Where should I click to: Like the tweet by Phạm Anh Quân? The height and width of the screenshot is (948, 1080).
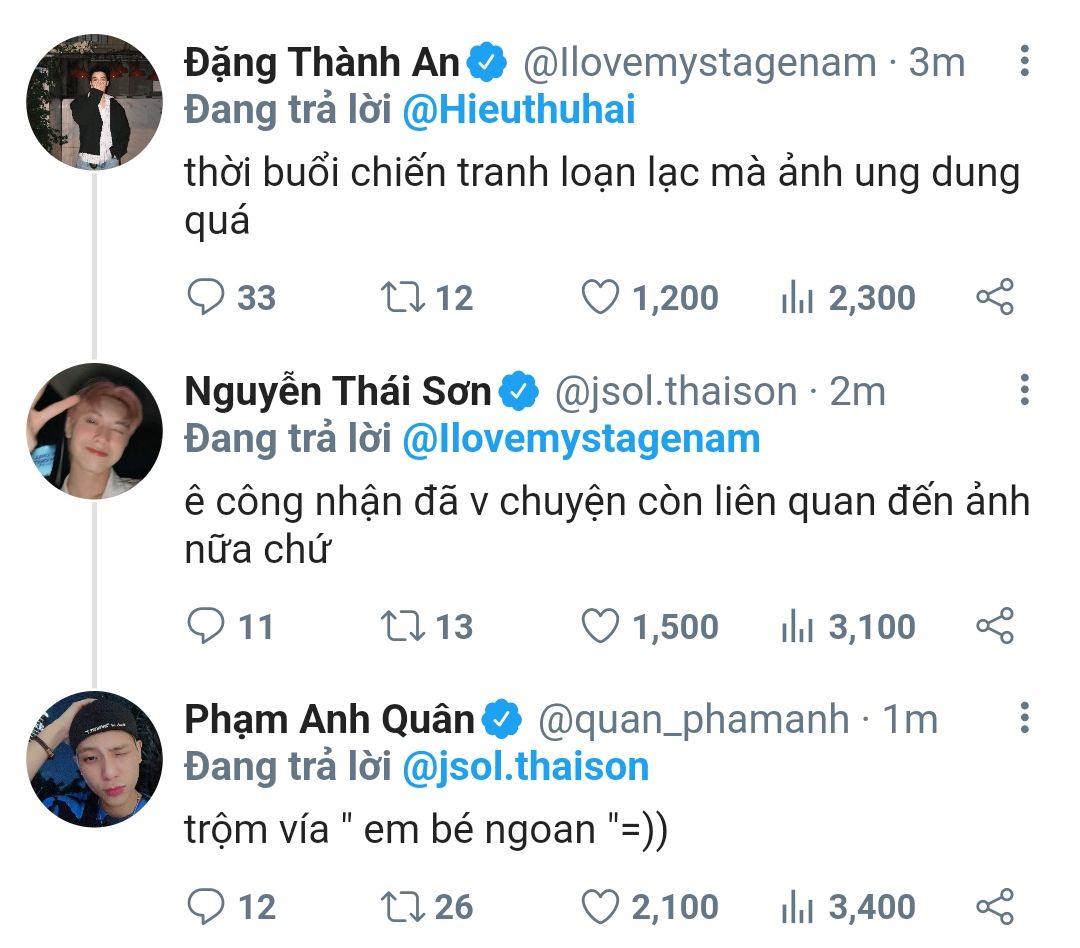point(601,906)
